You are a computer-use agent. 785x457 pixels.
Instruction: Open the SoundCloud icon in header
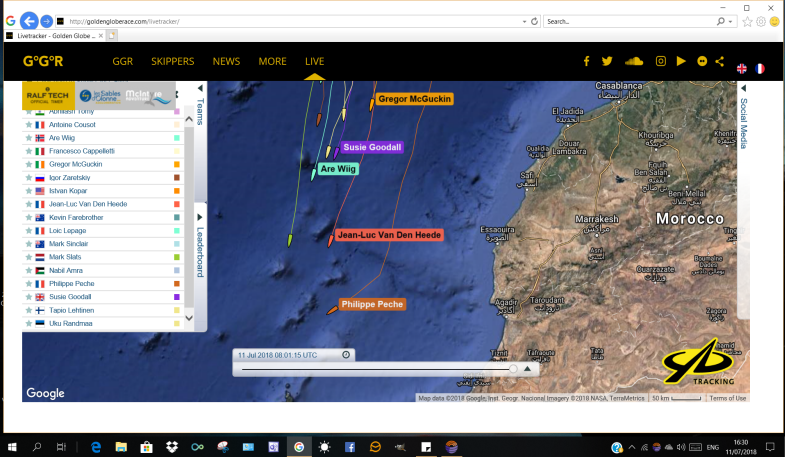pos(632,62)
